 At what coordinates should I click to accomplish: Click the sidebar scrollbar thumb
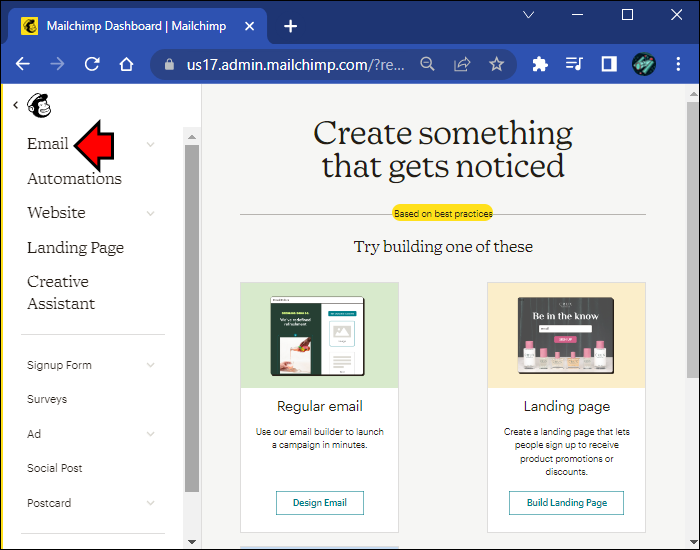pos(192,318)
